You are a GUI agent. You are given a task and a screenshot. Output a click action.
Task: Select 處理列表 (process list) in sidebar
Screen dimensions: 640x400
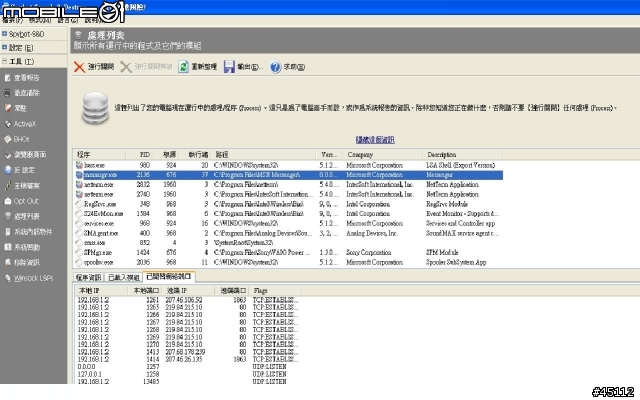click(x=22, y=216)
